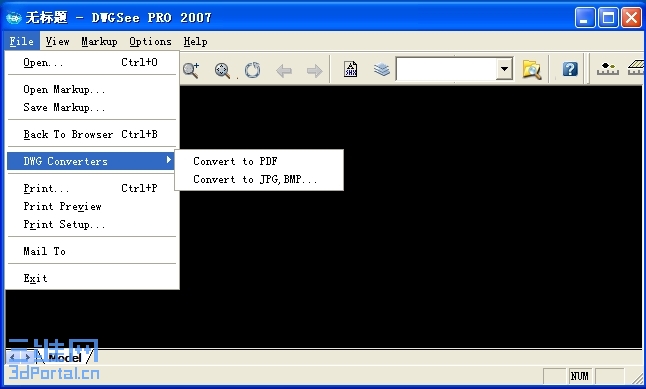Click the NUM status bar indicator
646x389 pixels.
coord(580,376)
